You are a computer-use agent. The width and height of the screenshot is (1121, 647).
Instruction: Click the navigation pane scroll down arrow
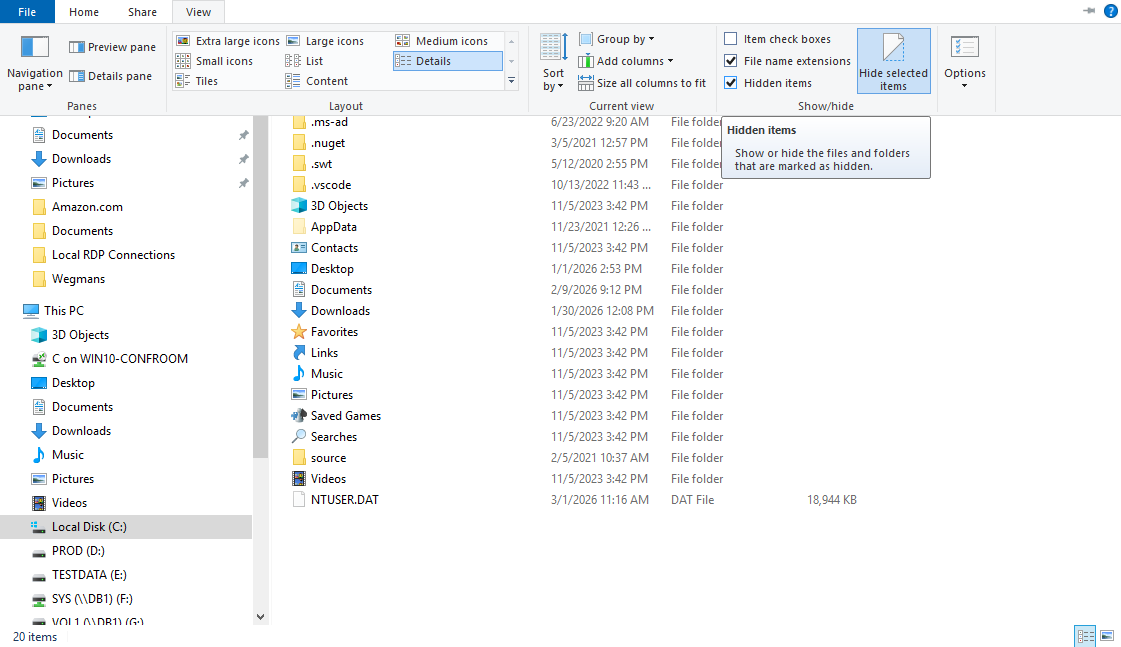coord(261,618)
